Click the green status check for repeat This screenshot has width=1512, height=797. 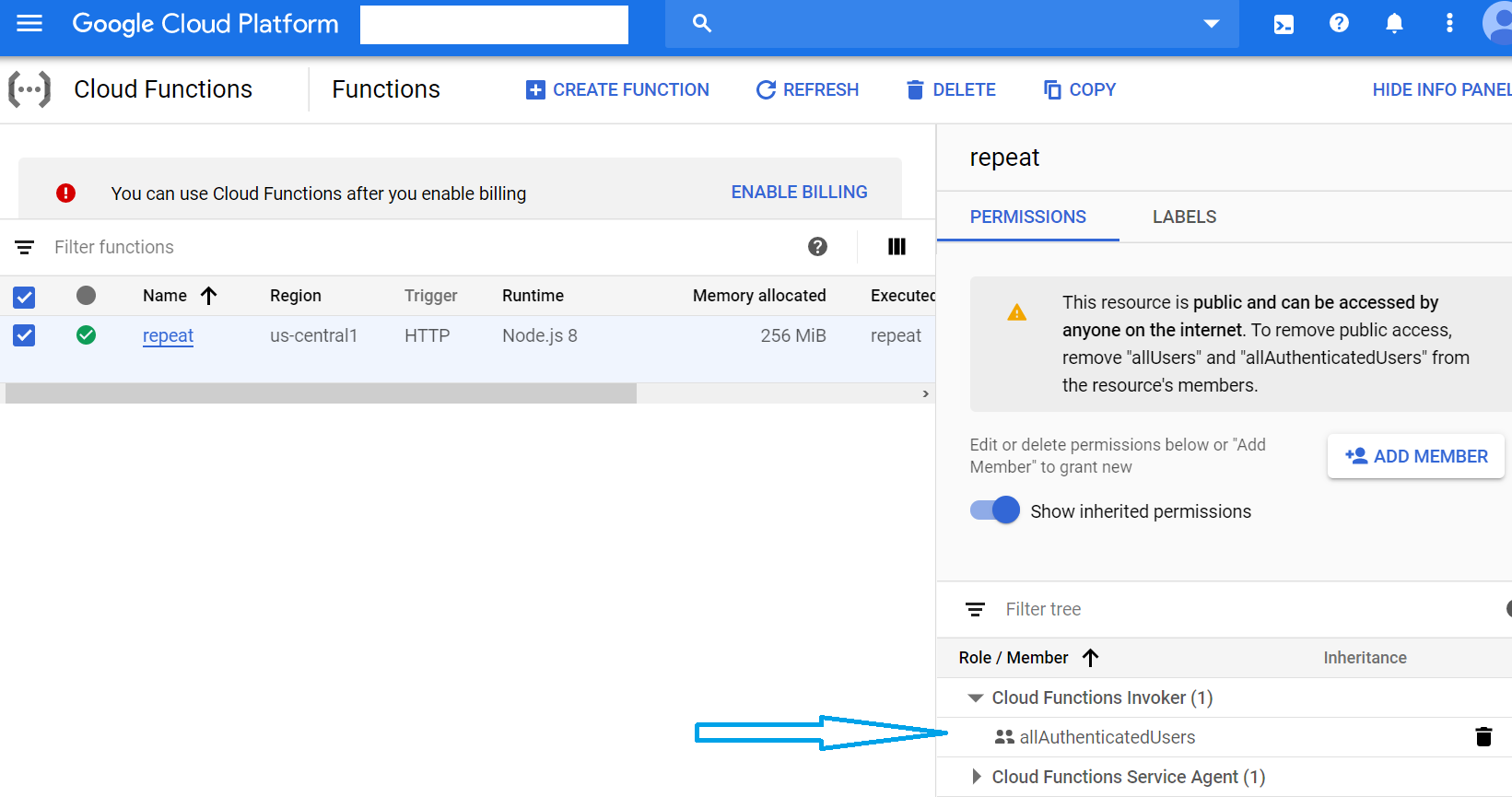point(86,334)
